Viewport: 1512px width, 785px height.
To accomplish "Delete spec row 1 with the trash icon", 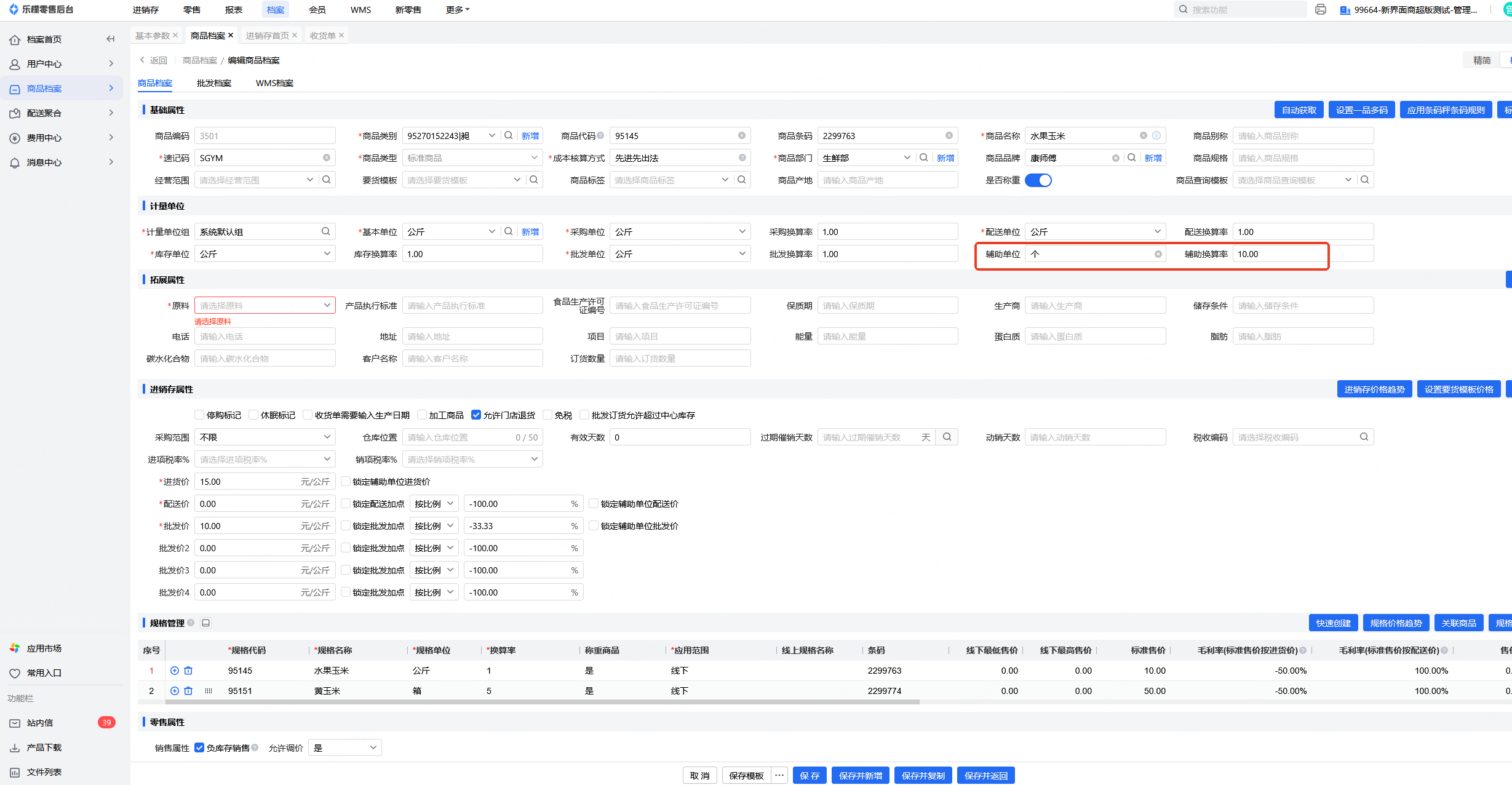I will [188, 671].
